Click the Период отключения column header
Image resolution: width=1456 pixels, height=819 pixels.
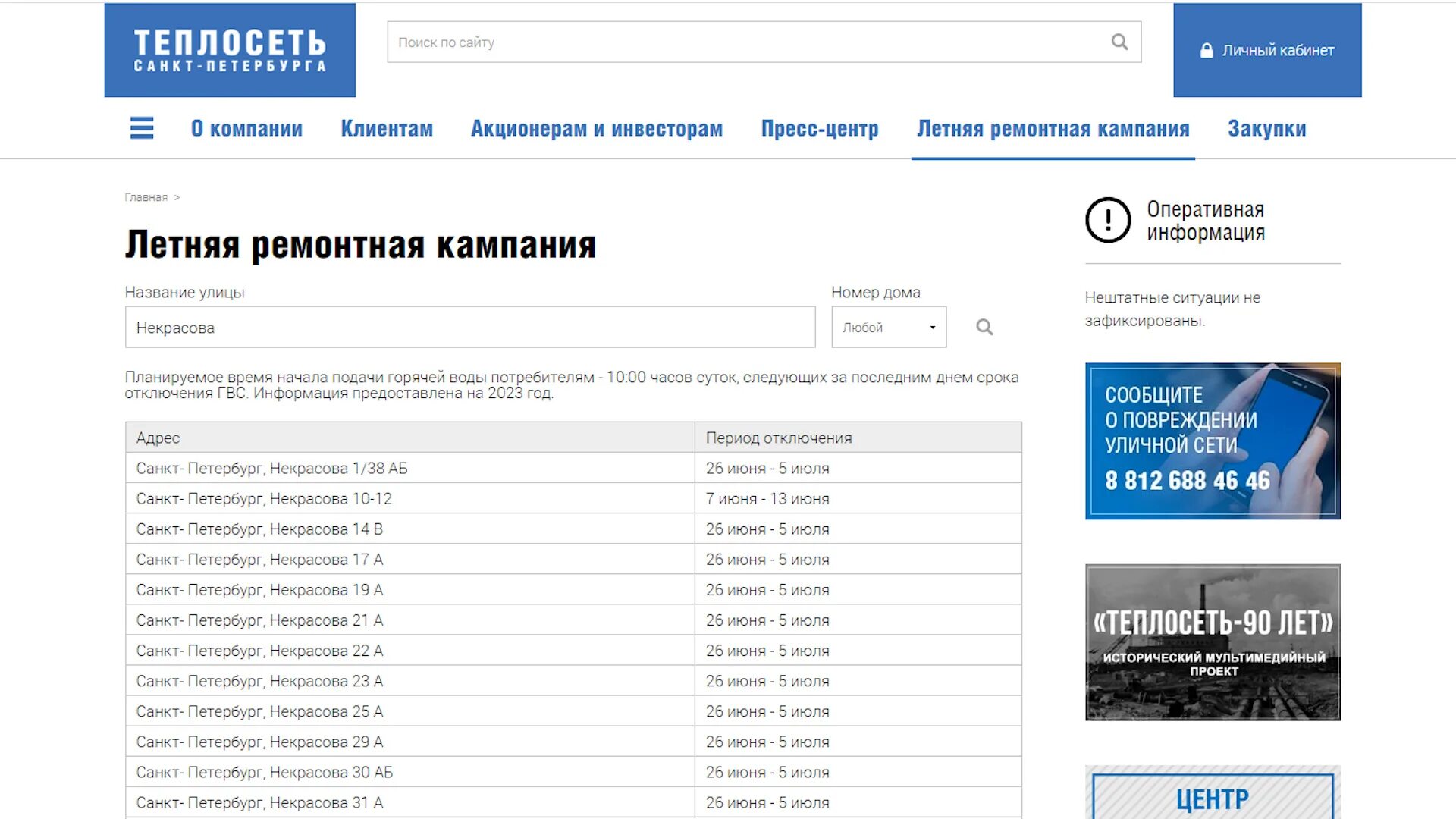(858, 438)
